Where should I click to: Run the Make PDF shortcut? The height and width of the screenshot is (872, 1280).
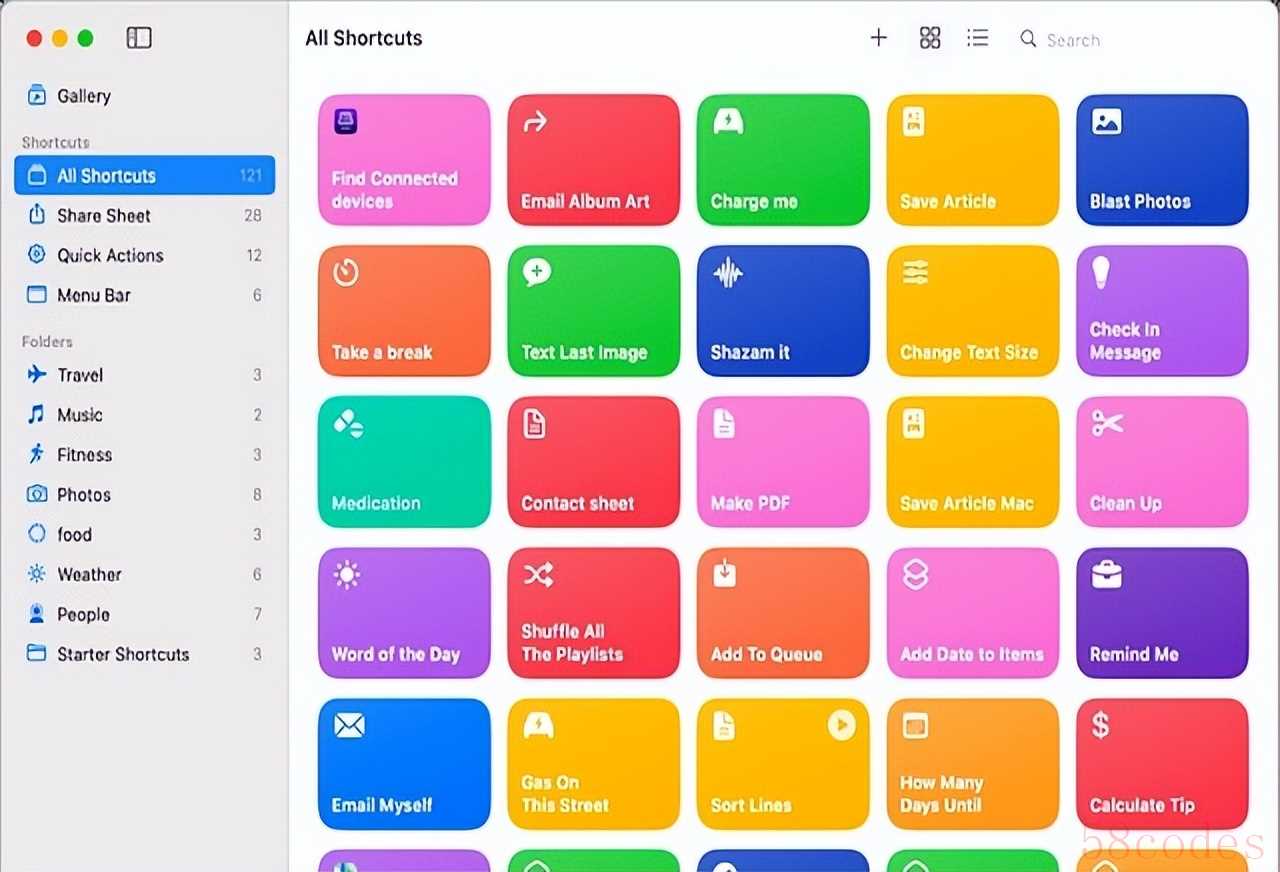[783, 462]
